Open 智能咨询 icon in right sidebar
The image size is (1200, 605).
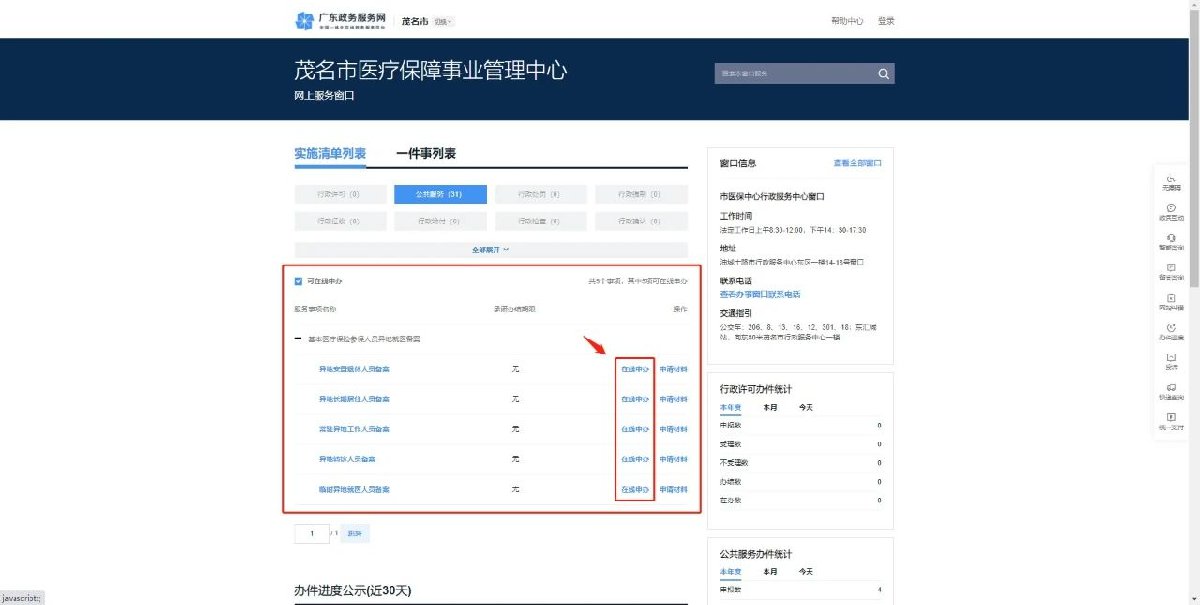1171,241
